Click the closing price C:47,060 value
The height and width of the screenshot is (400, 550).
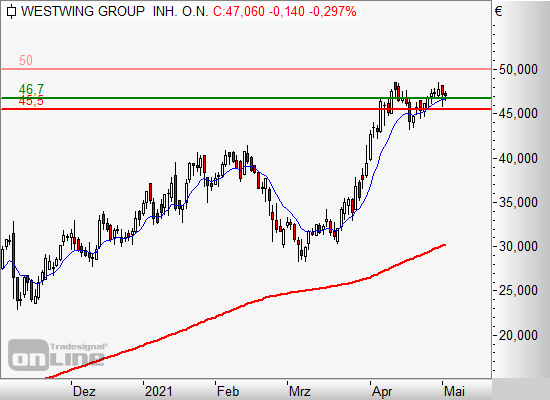point(239,12)
